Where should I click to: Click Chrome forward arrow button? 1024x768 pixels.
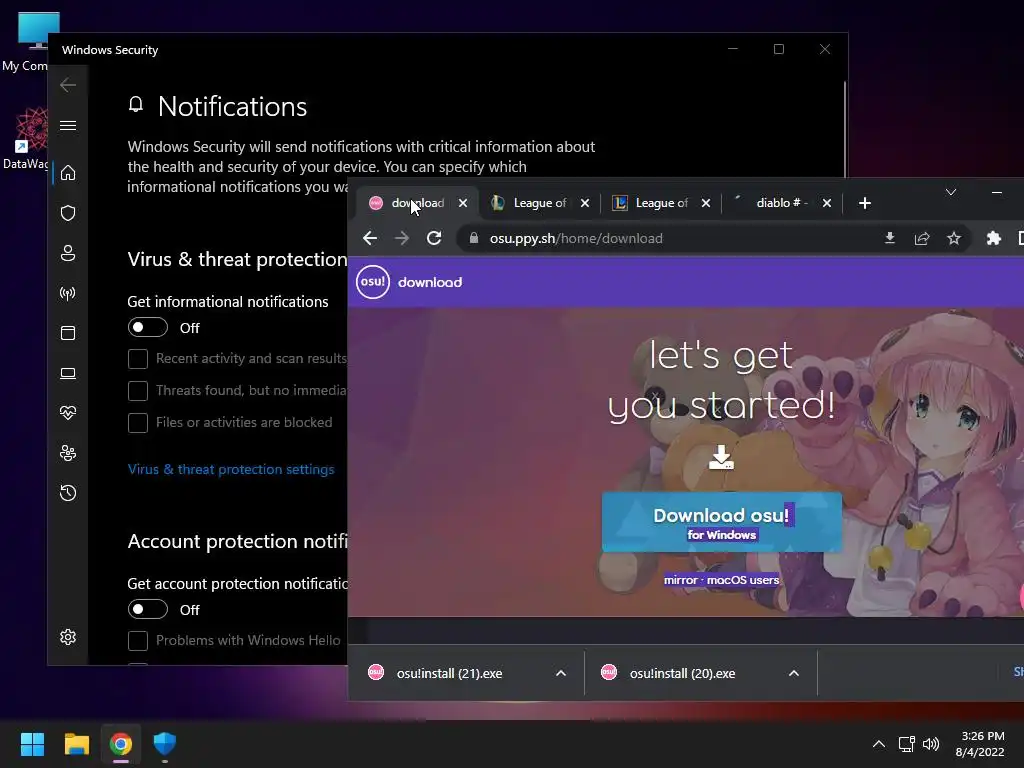point(402,238)
